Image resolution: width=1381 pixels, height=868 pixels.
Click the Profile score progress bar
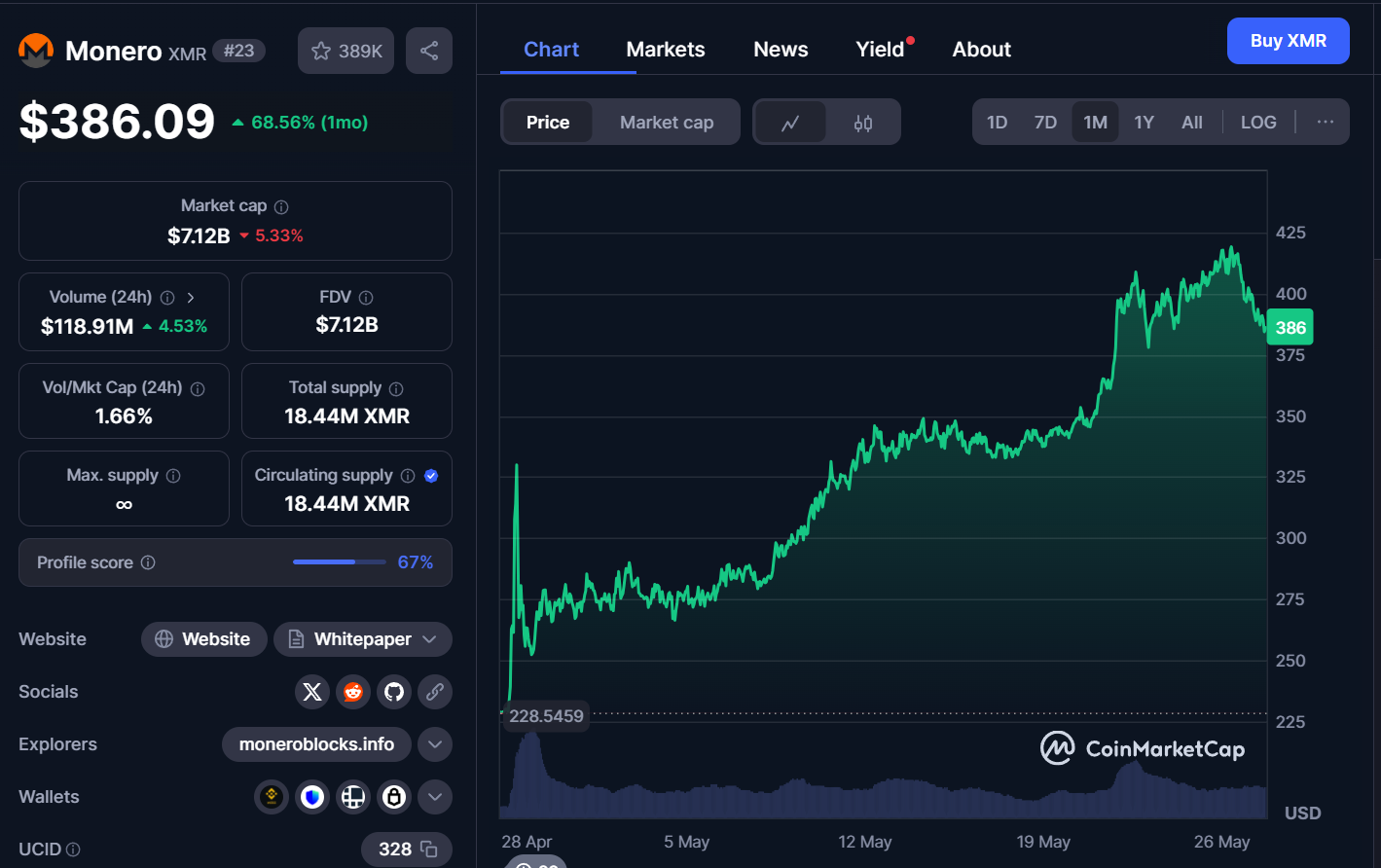click(339, 562)
